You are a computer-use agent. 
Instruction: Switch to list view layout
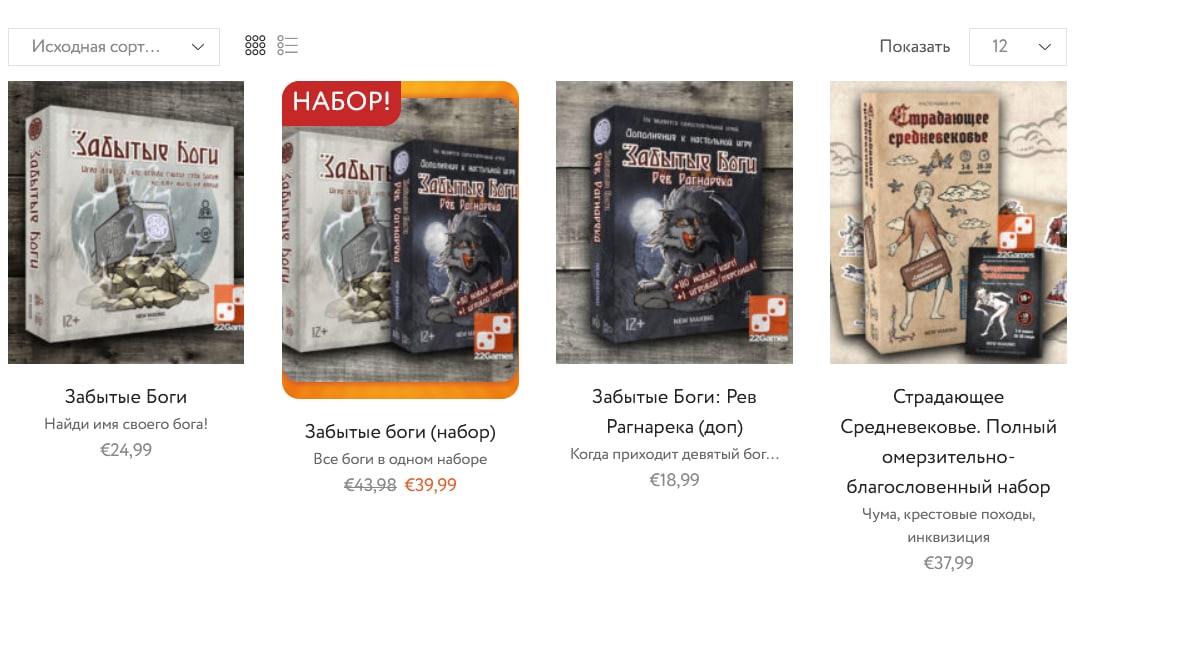point(287,46)
